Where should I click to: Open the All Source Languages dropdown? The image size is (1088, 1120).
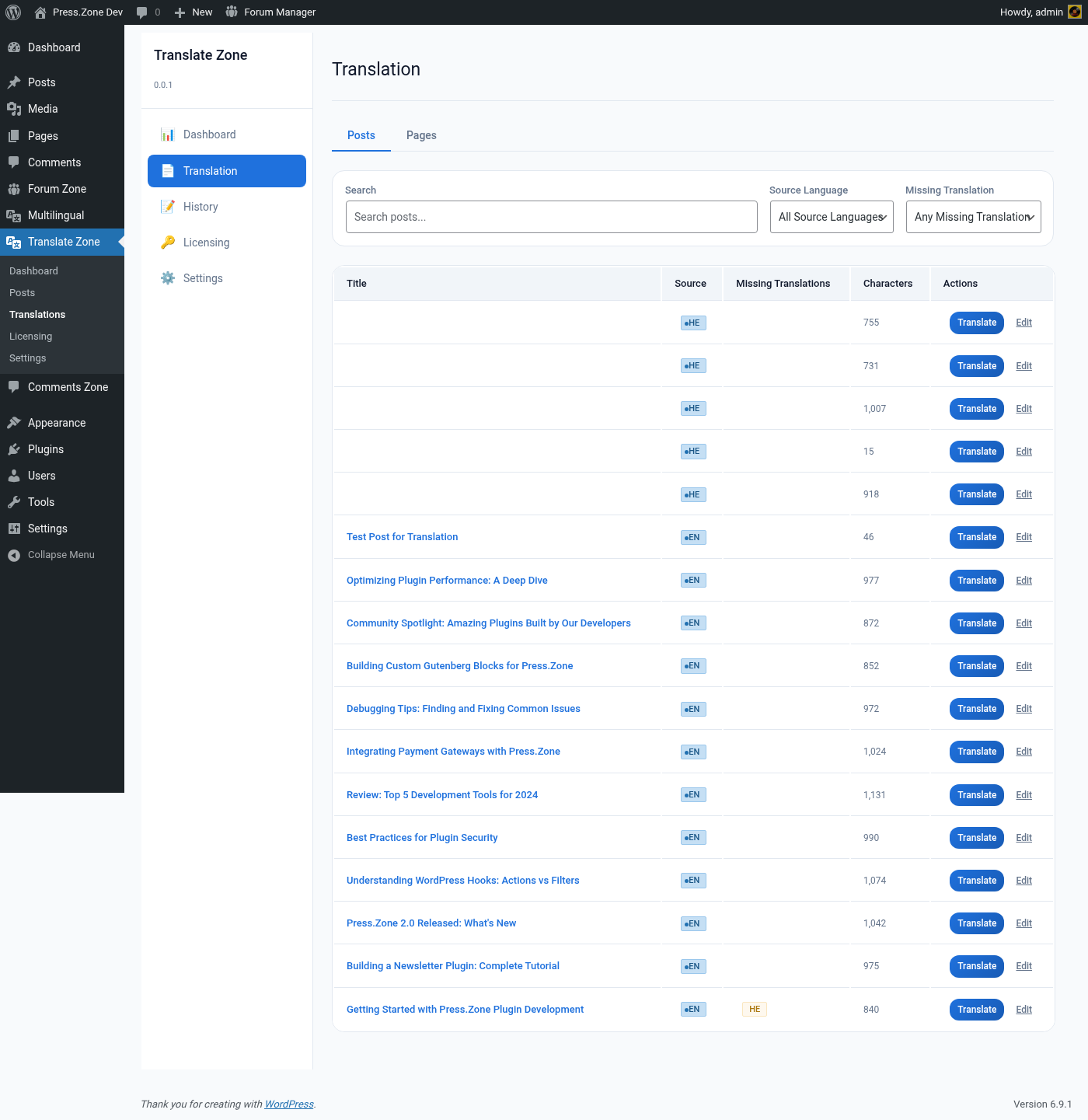[x=832, y=217]
